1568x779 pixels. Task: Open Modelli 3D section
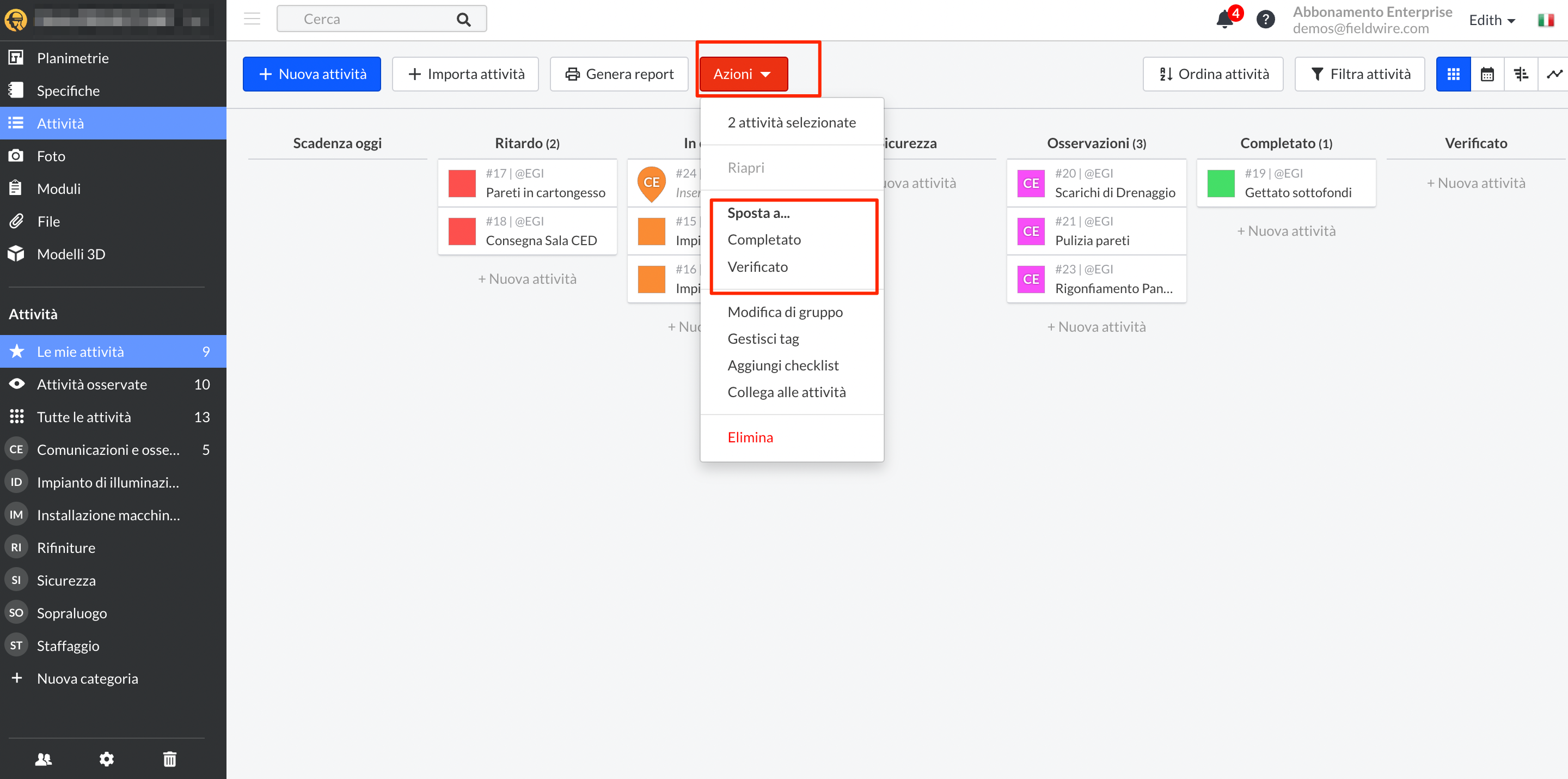click(x=113, y=254)
